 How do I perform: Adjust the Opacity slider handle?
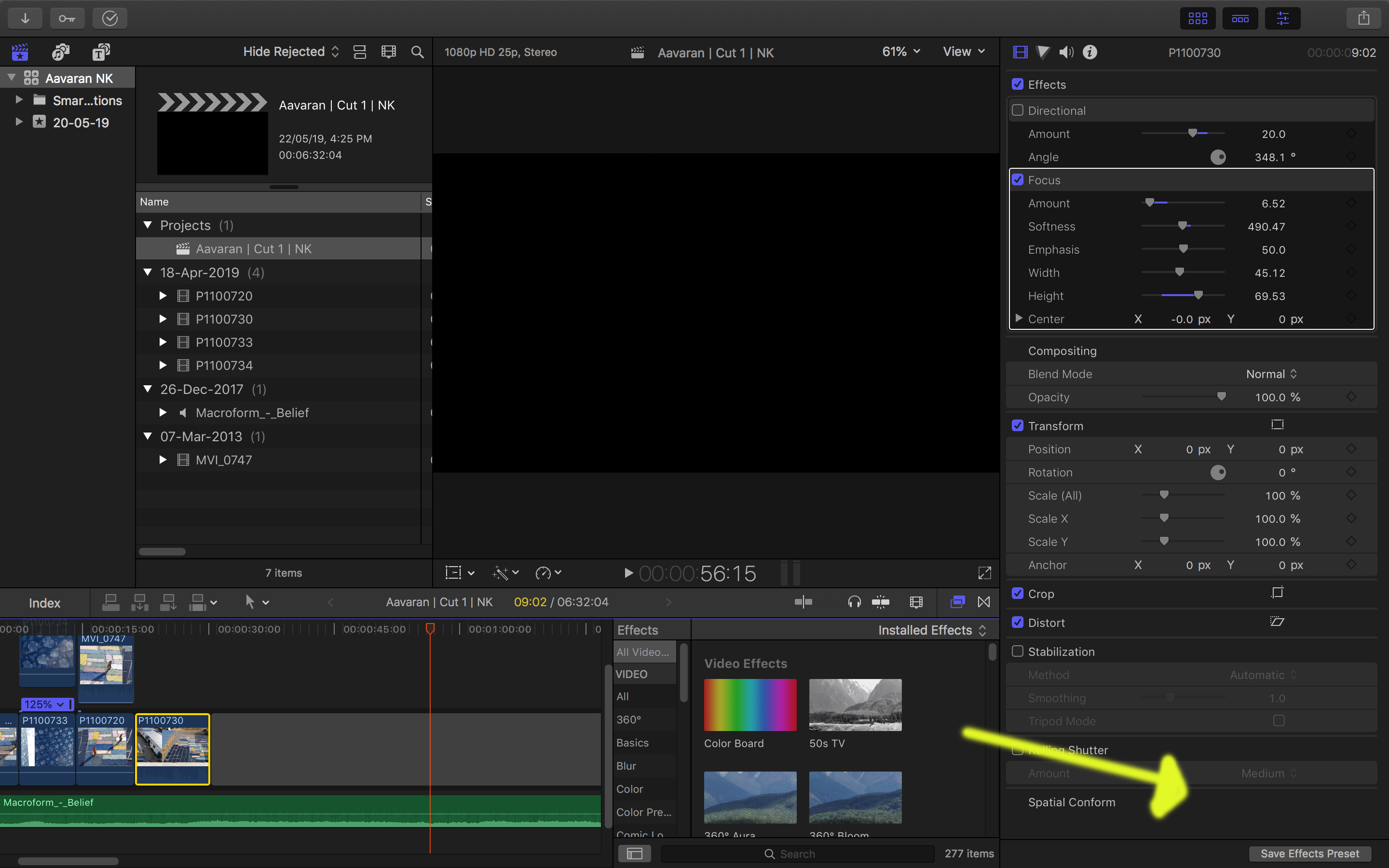[1221, 397]
